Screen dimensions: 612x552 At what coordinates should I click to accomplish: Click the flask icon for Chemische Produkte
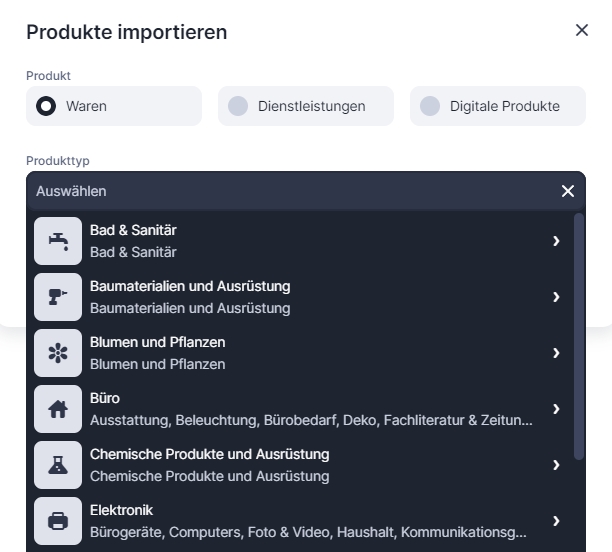click(58, 465)
